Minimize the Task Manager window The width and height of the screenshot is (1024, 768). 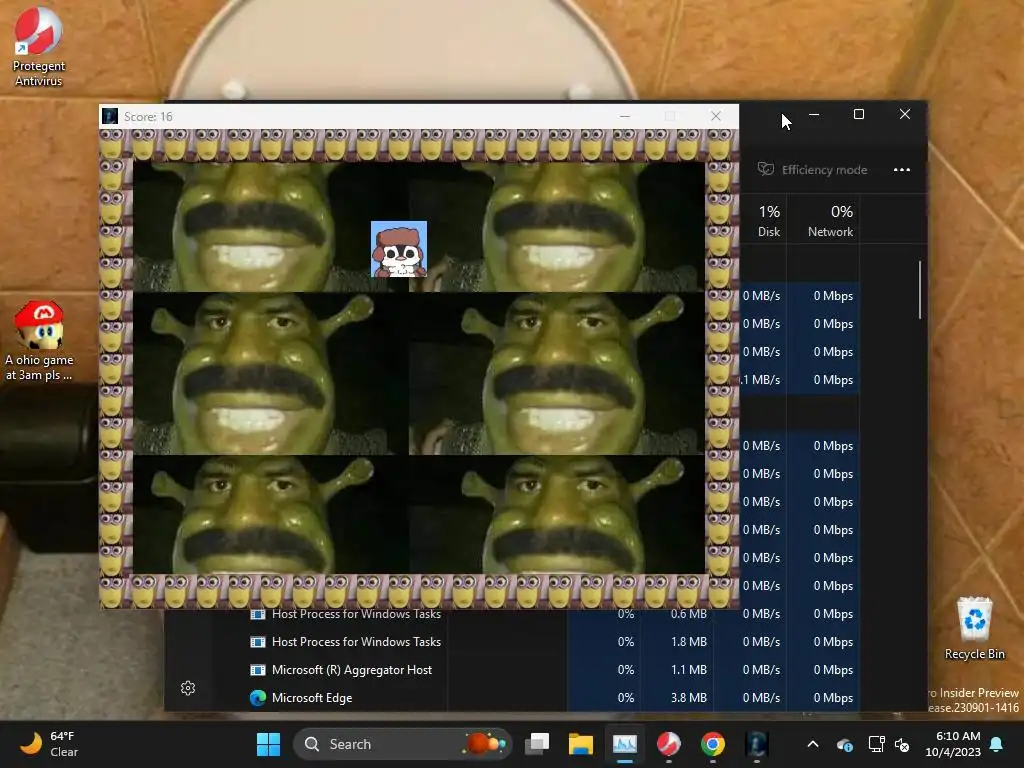pos(814,114)
